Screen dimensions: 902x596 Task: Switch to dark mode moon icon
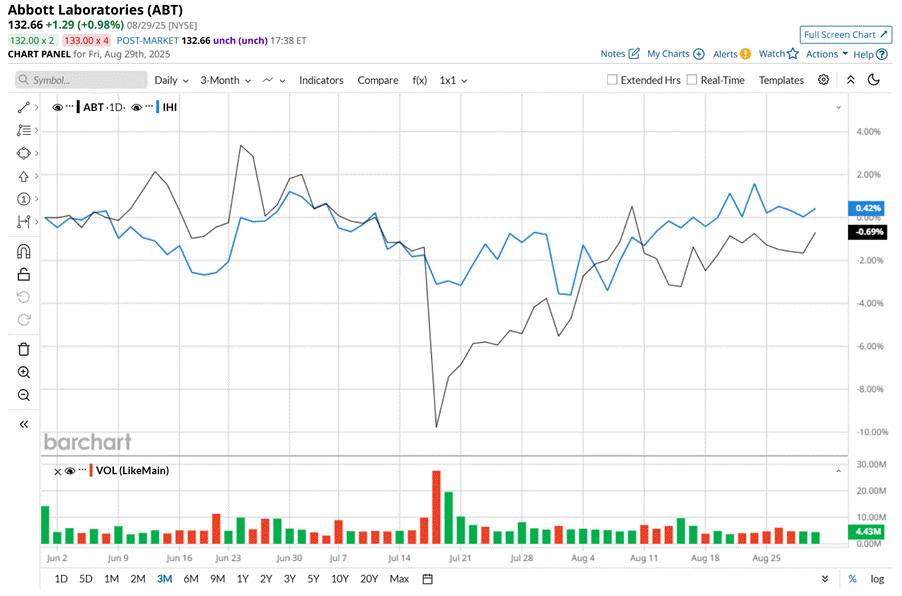pyautogui.click(x=874, y=80)
